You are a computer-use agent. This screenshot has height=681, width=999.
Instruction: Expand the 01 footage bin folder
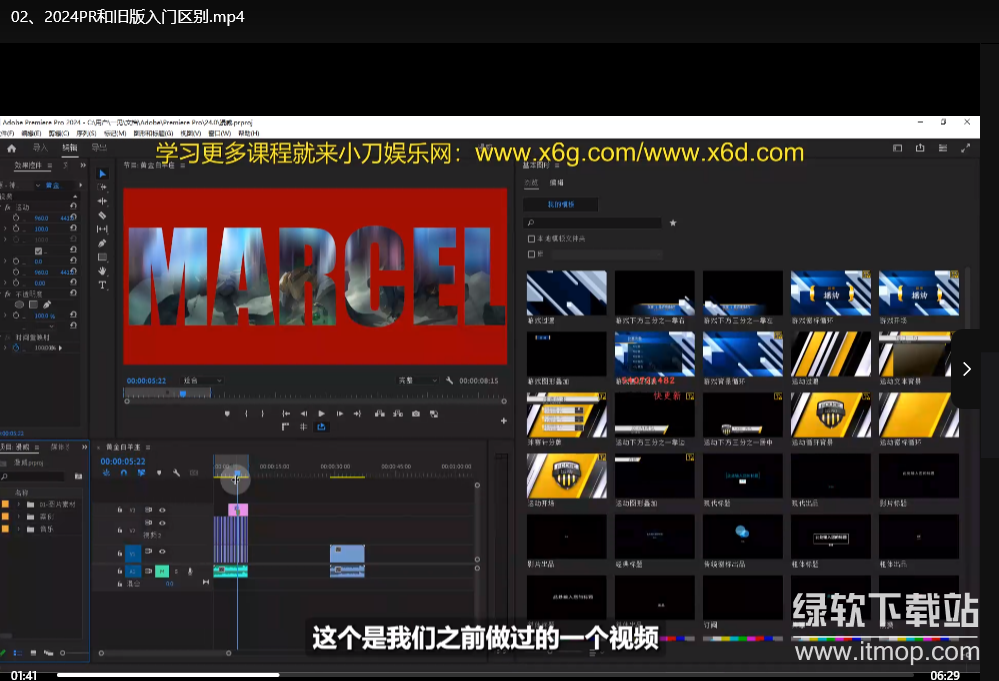[18, 504]
